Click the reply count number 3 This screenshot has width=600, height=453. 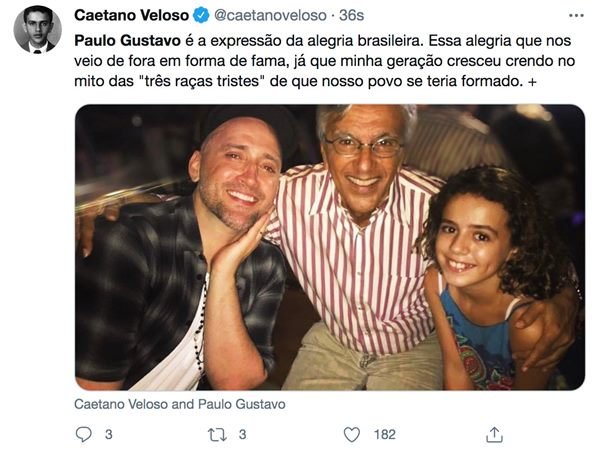click(x=109, y=435)
